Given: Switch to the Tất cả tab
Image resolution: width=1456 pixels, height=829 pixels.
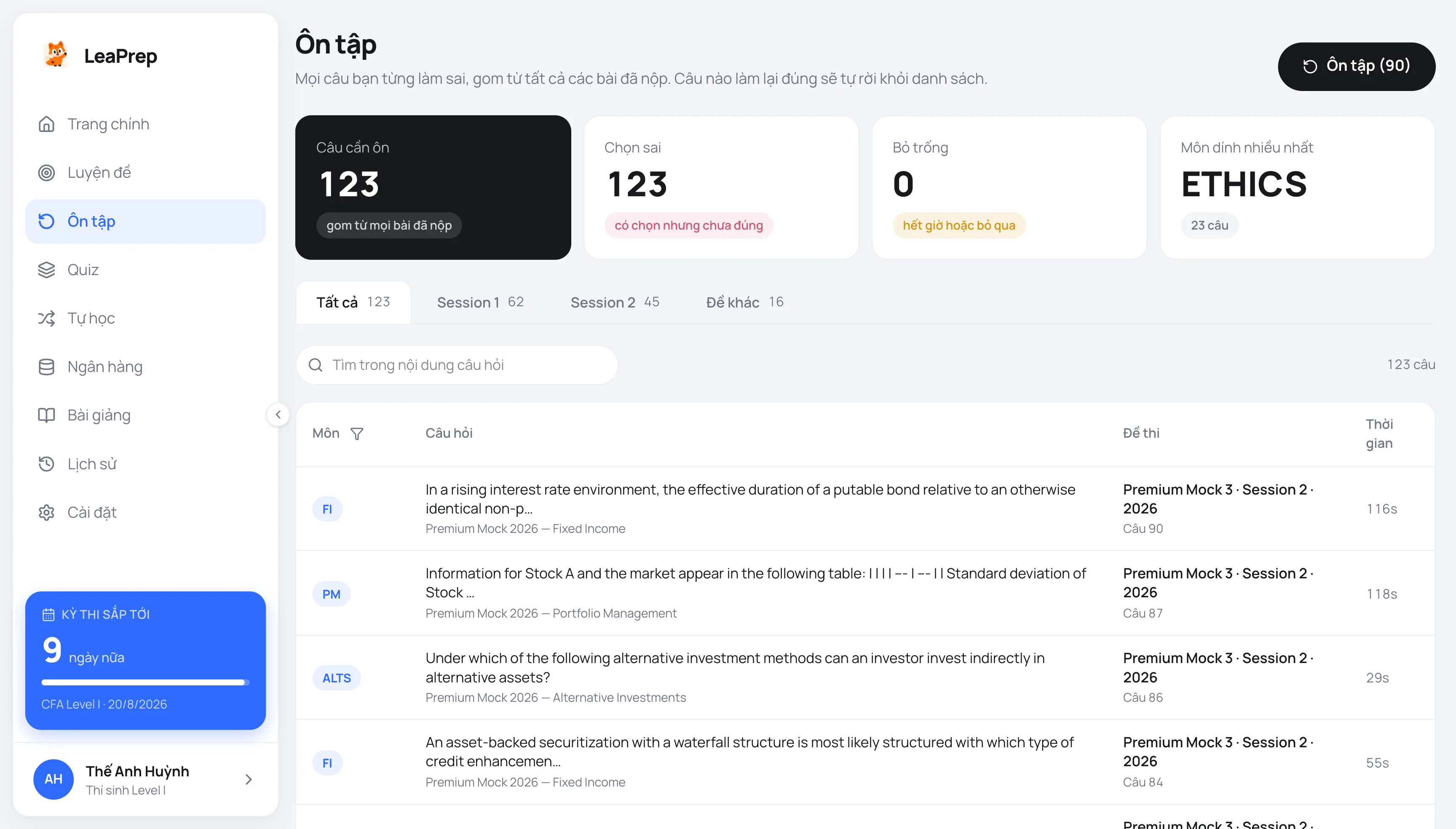Looking at the screenshot, I should pos(353,302).
